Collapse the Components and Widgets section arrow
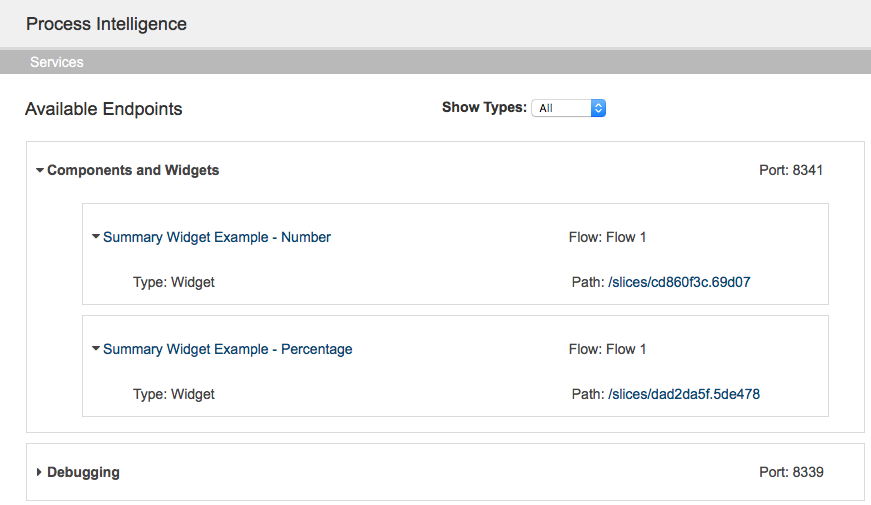The height and width of the screenshot is (505, 871). (x=40, y=171)
